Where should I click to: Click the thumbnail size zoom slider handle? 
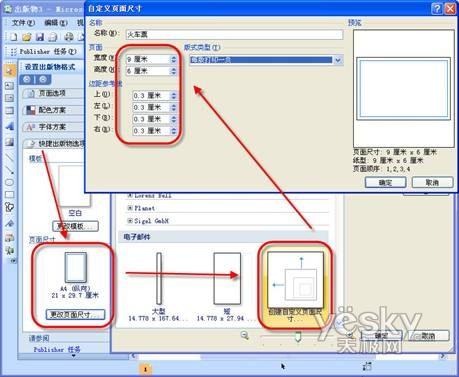[x=298, y=336]
